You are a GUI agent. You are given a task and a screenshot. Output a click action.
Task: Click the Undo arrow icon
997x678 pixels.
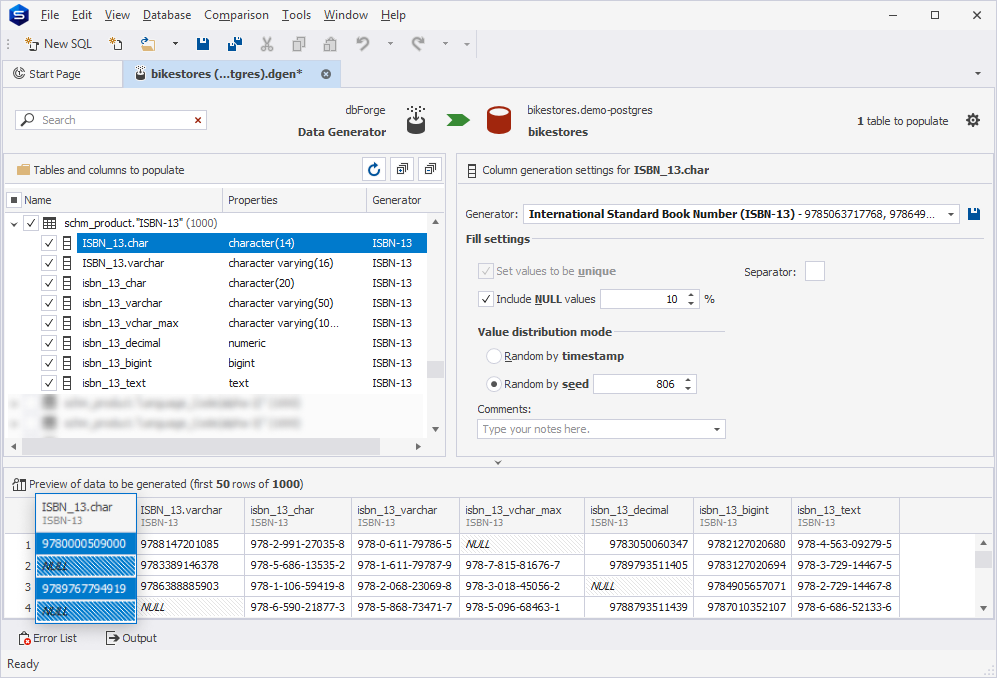click(362, 44)
